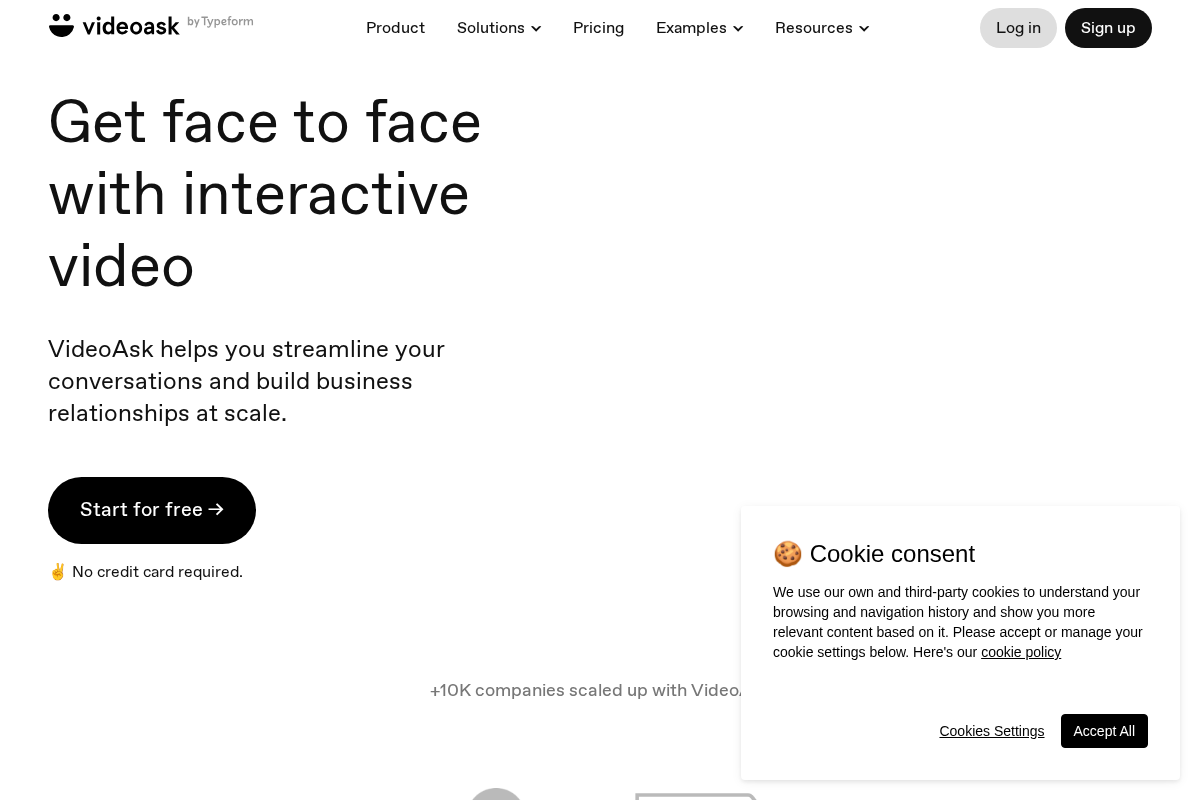1200x800 pixels.
Task: Hit the Start for free button
Action: tap(152, 510)
